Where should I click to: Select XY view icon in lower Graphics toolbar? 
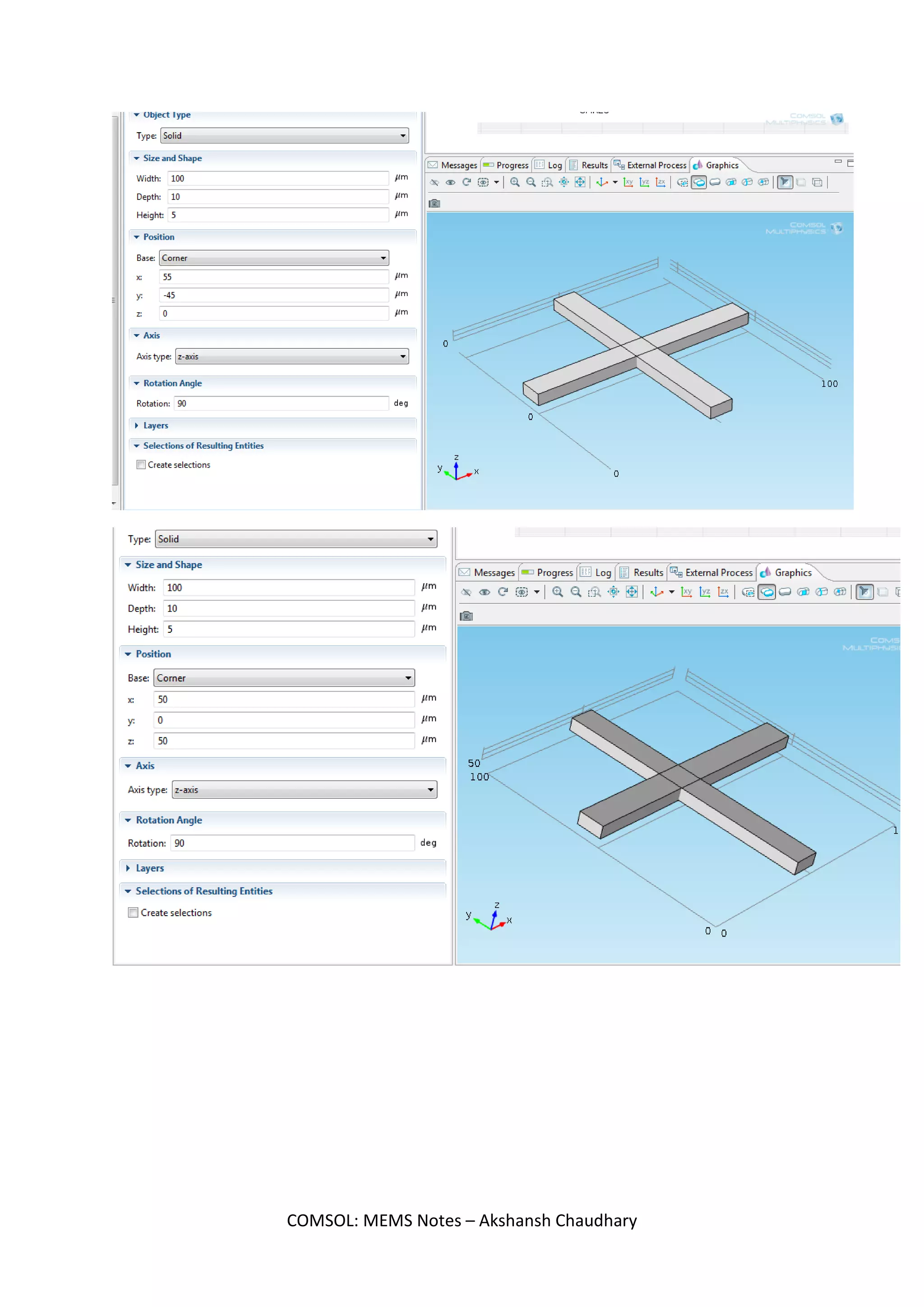(687, 592)
